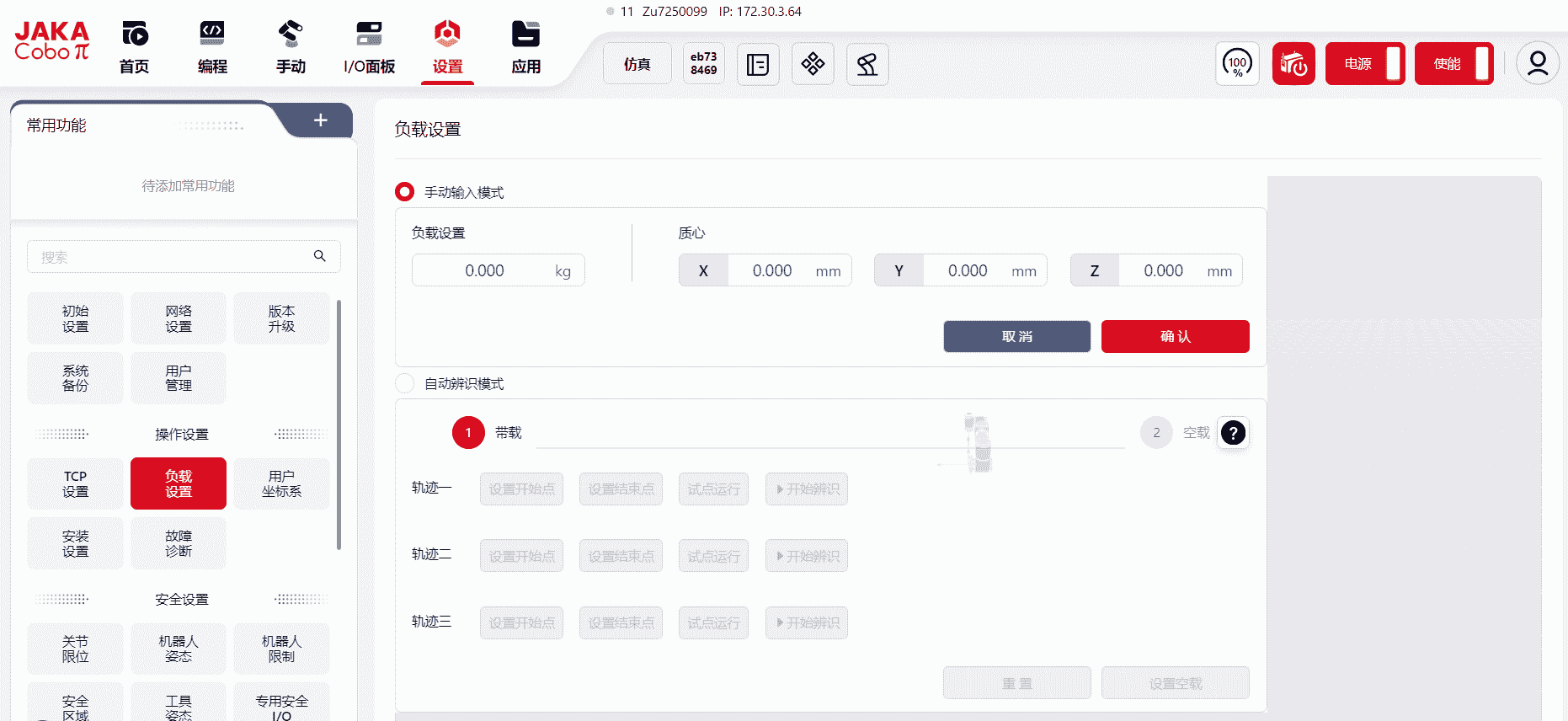This screenshot has height=721, width=1568.
Task: Click the payload mass kg input field
Action: point(485,271)
